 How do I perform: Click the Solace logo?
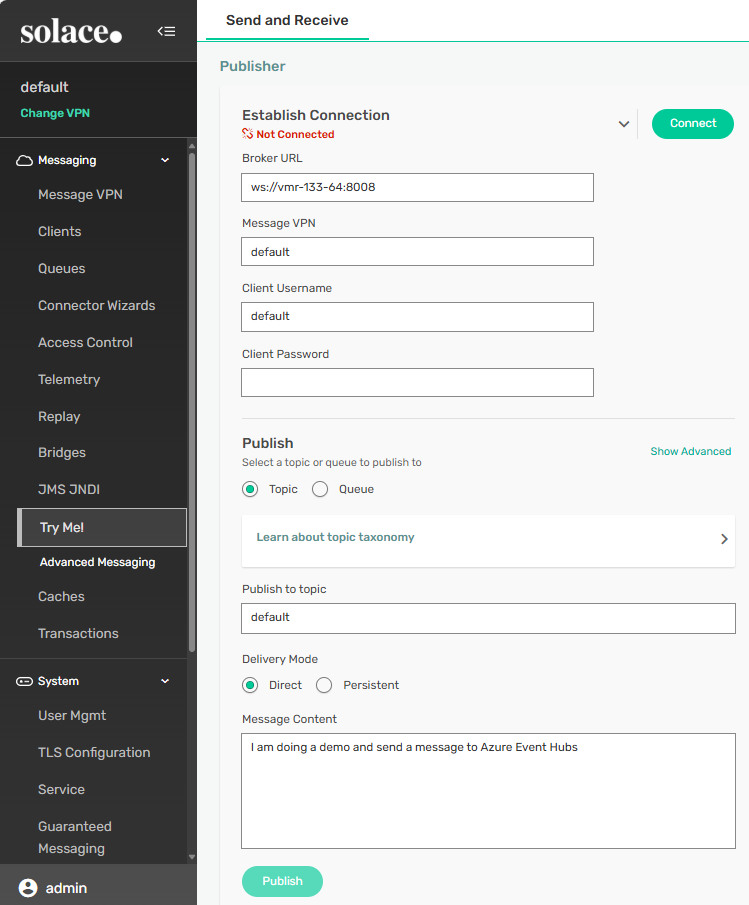click(71, 32)
